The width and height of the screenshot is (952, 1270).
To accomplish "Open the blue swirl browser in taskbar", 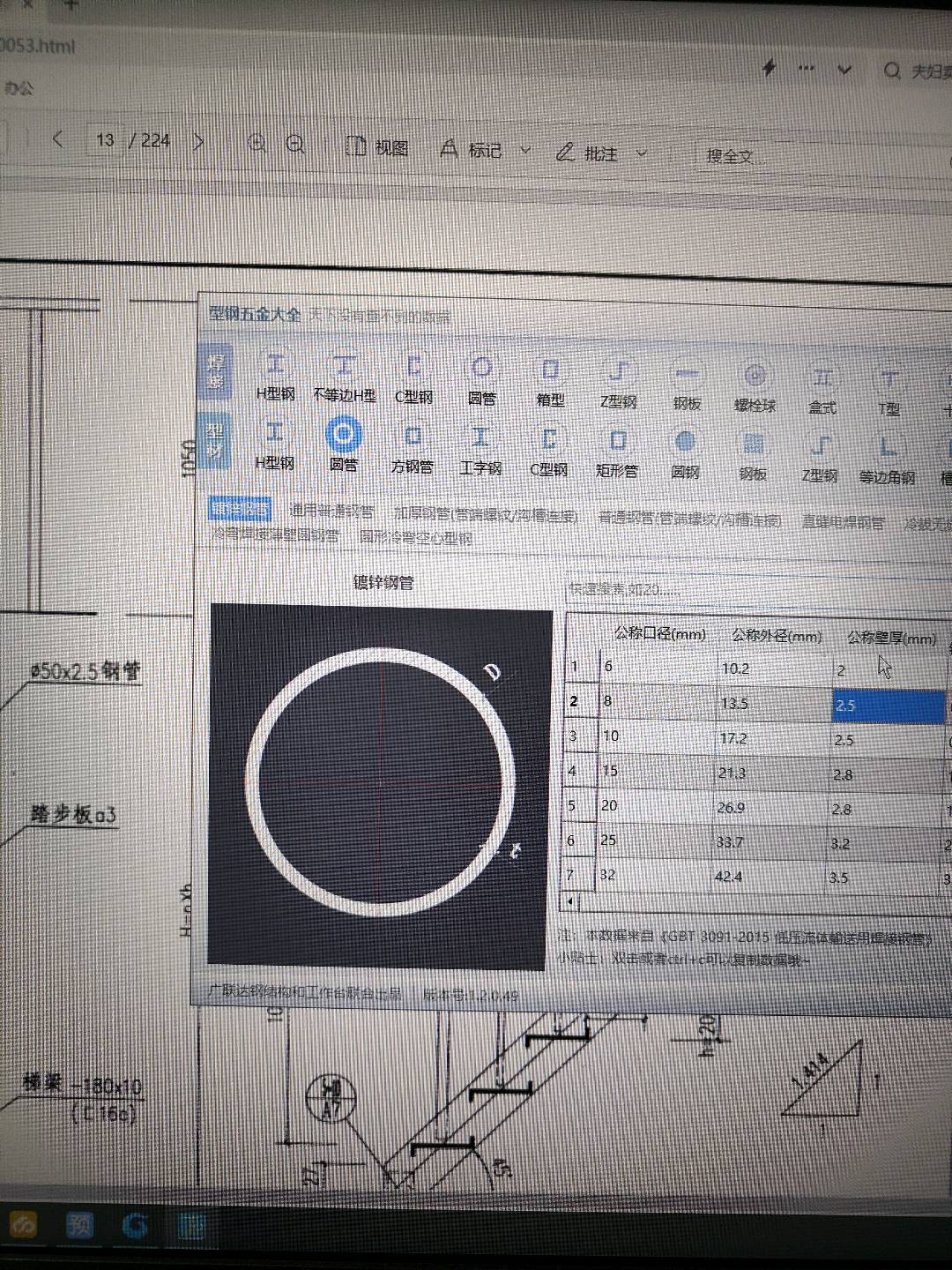I will pyautogui.click(x=135, y=1225).
